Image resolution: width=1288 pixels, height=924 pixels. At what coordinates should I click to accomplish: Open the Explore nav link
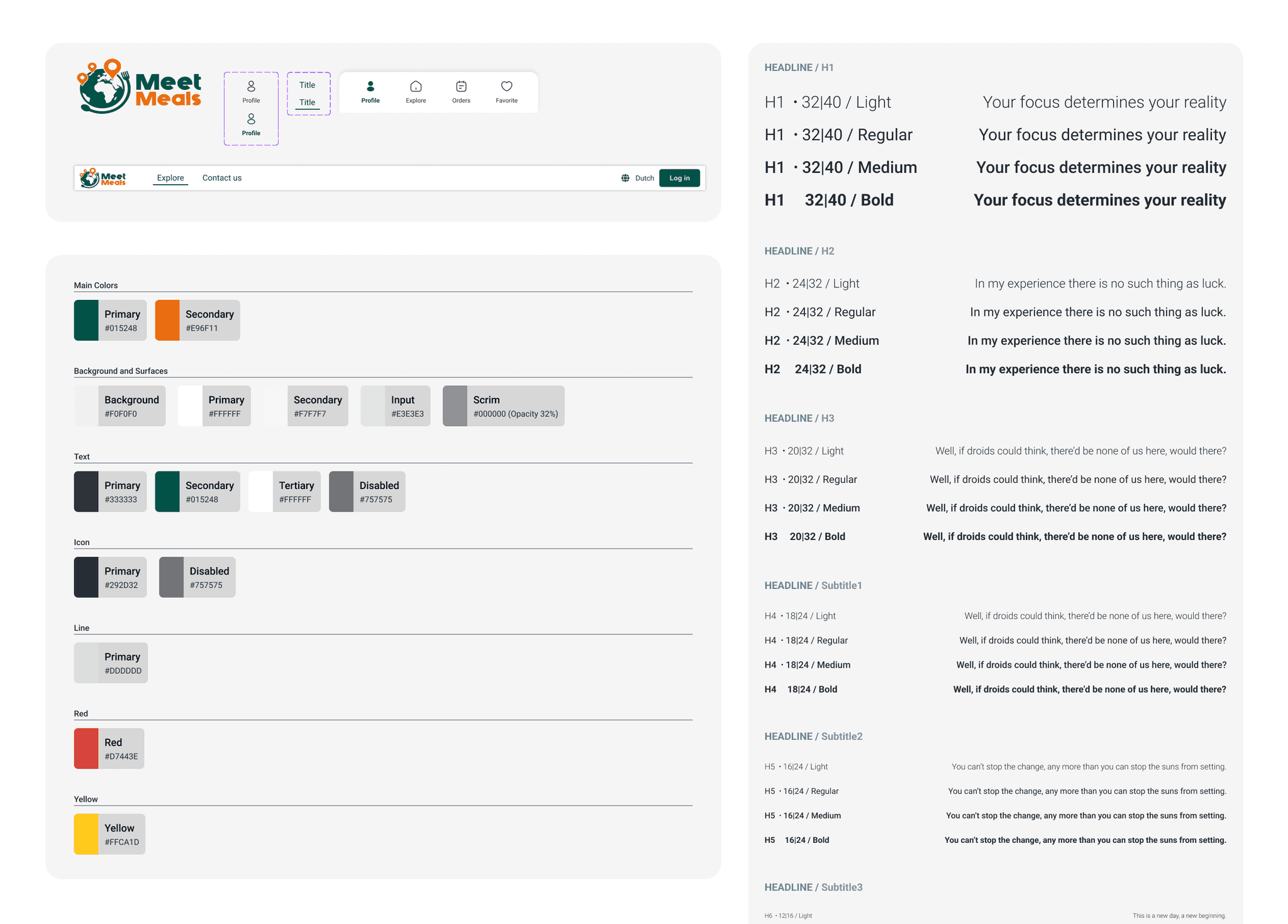[170, 178]
